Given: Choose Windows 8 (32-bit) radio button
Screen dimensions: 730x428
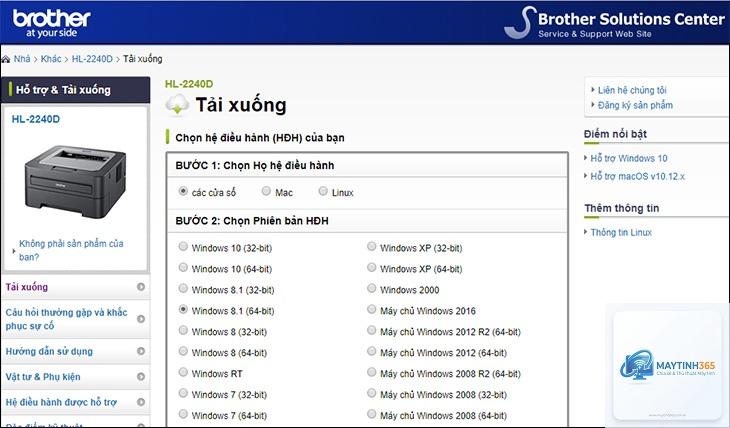Looking at the screenshot, I should 183,330.
